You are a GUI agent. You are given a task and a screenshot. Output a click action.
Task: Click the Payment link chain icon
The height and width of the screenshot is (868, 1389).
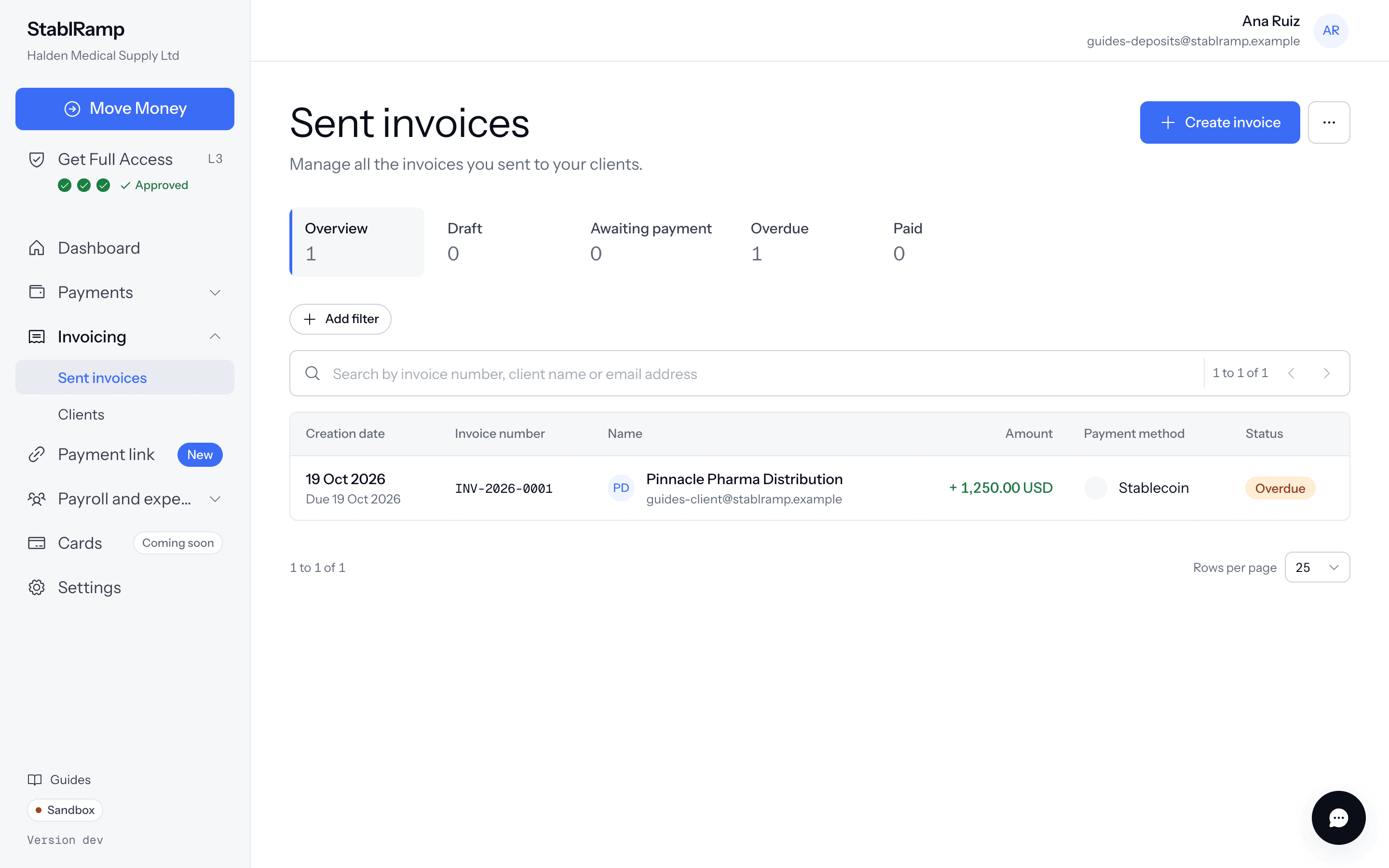coord(37,455)
